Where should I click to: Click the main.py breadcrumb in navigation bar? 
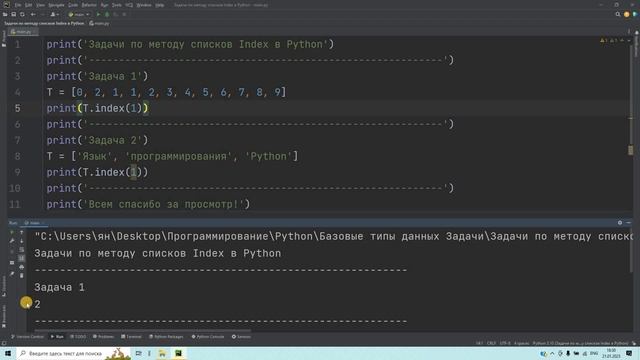coord(99,24)
